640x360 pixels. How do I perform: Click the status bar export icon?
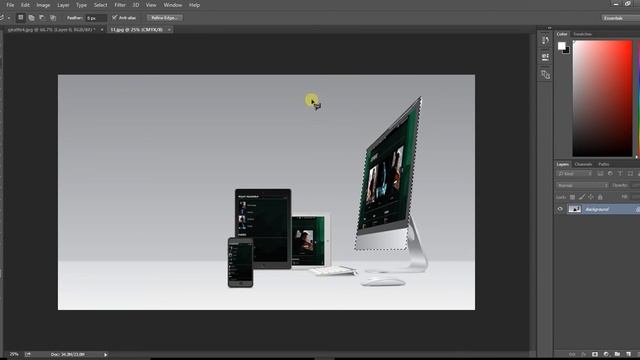28,355
